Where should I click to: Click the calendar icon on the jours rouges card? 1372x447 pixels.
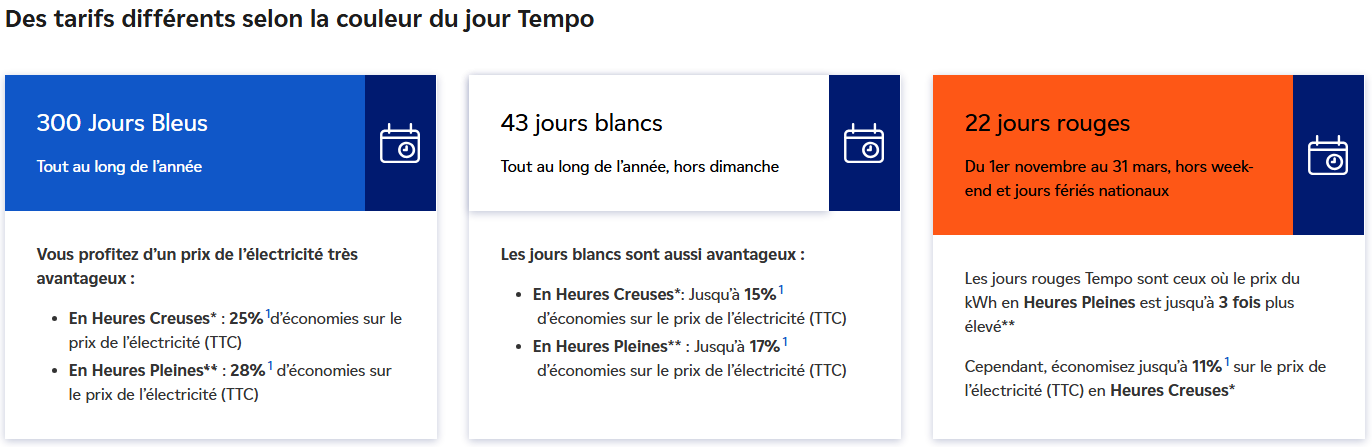click(x=1328, y=155)
